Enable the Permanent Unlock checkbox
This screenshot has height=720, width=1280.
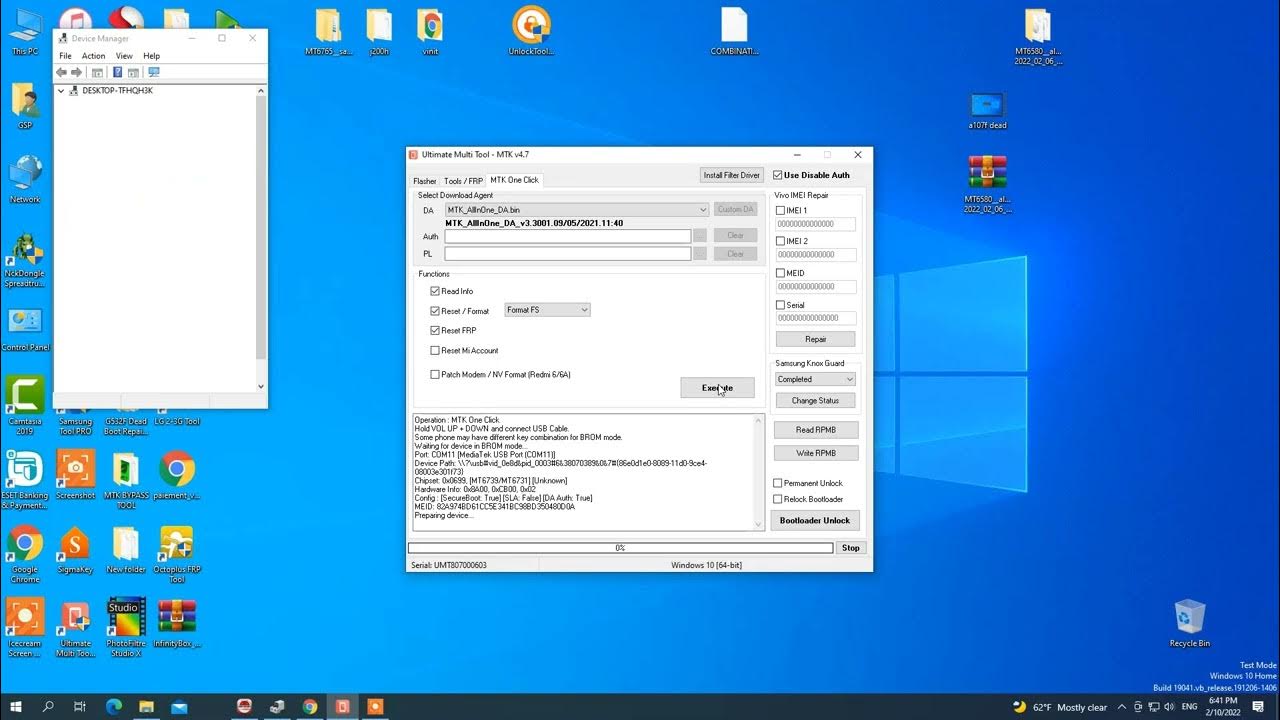point(778,483)
